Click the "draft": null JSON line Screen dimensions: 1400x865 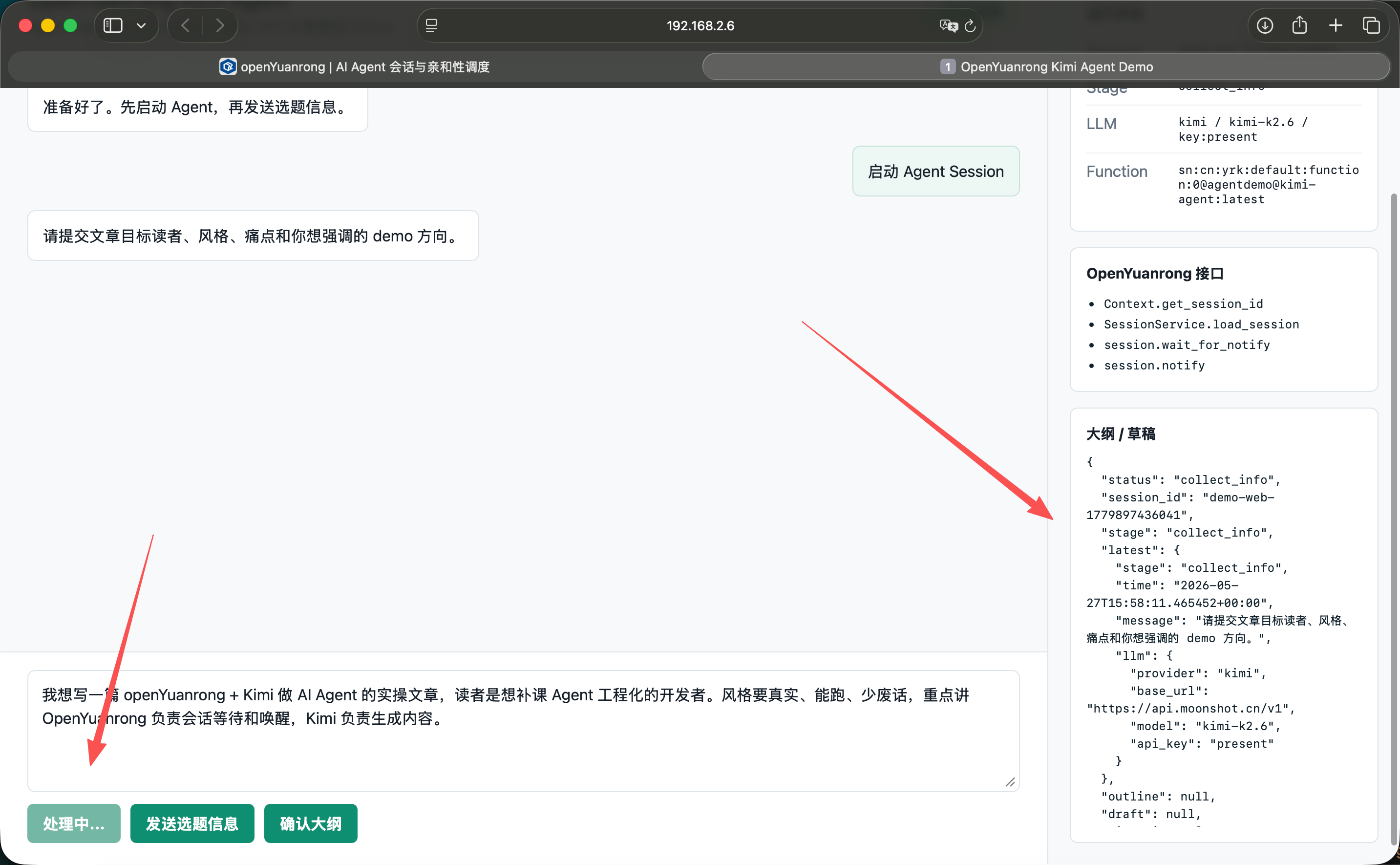coord(1151,814)
